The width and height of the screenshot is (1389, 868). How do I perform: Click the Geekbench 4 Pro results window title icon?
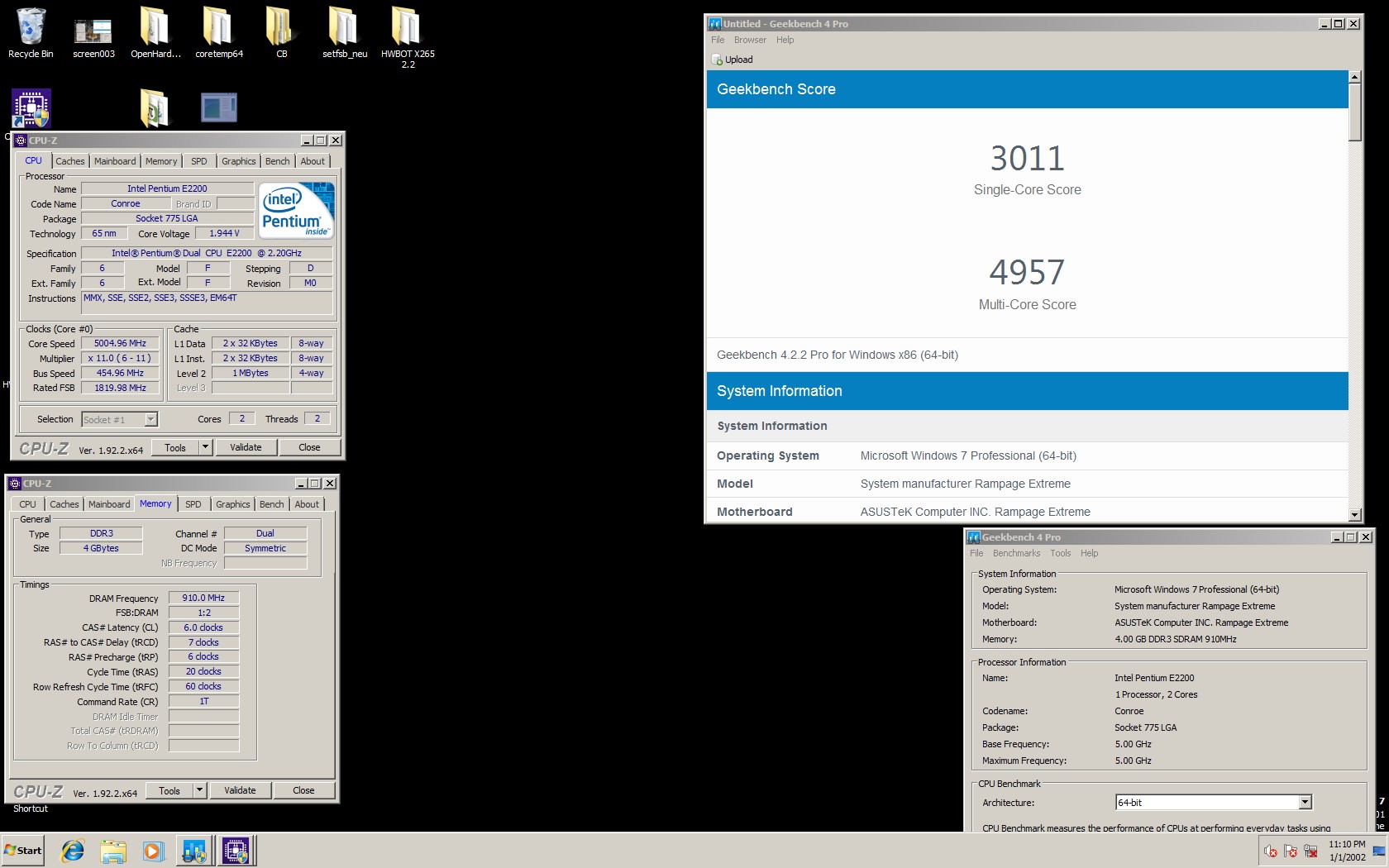pyautogui.click(x=715, y=24)
